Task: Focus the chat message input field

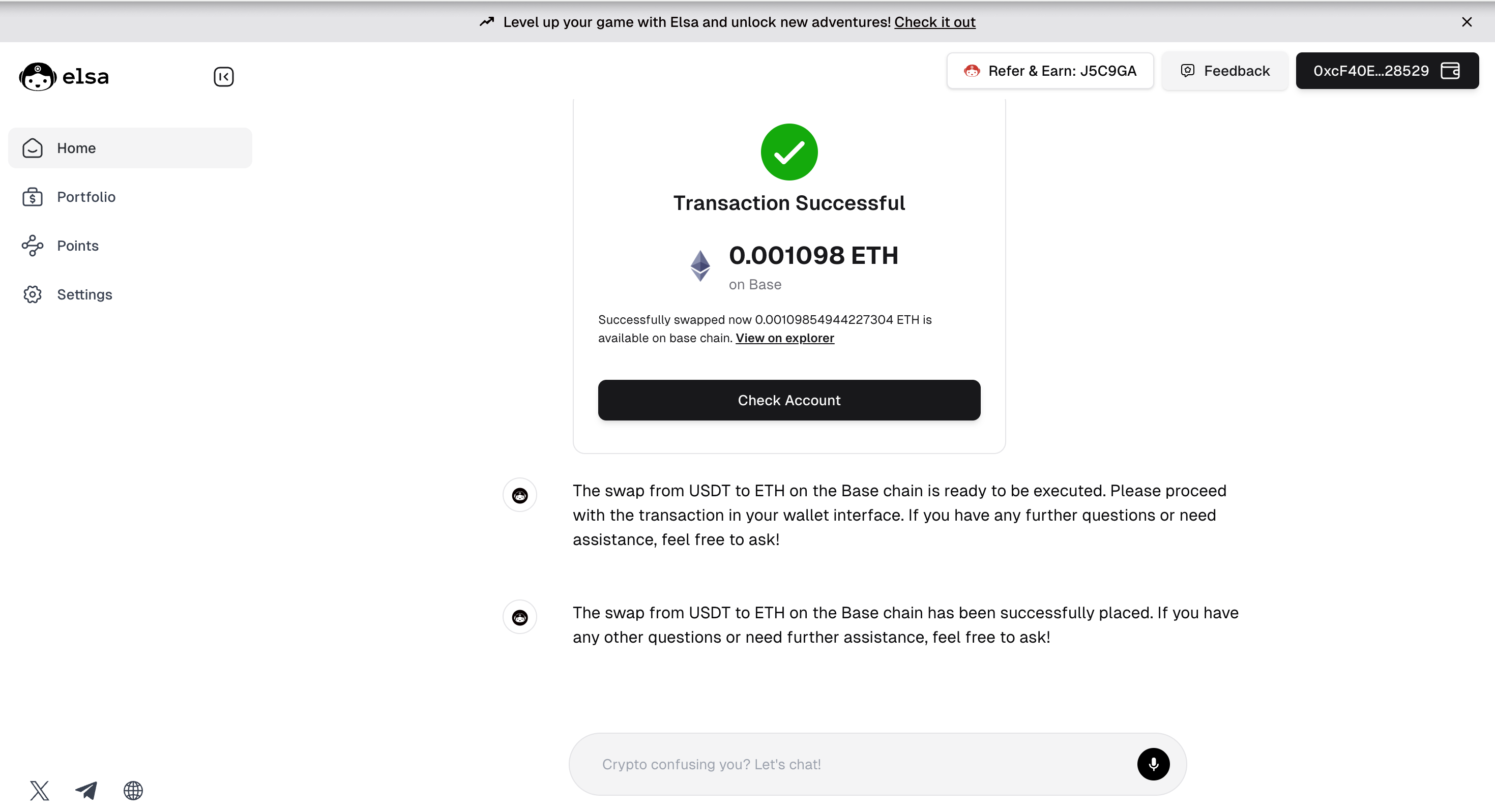Action: [x=865, y=764]
